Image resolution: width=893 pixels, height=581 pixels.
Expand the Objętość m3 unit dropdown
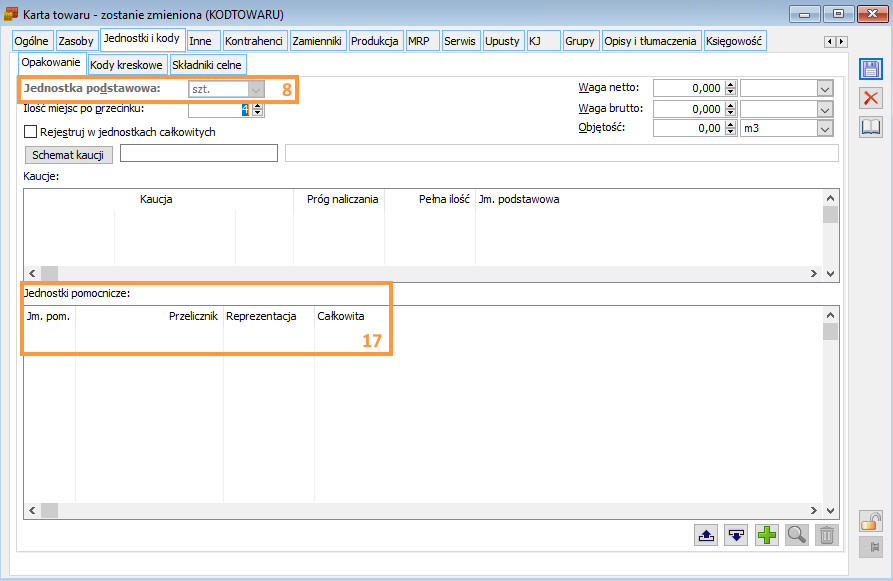click(x=825, y=129)
